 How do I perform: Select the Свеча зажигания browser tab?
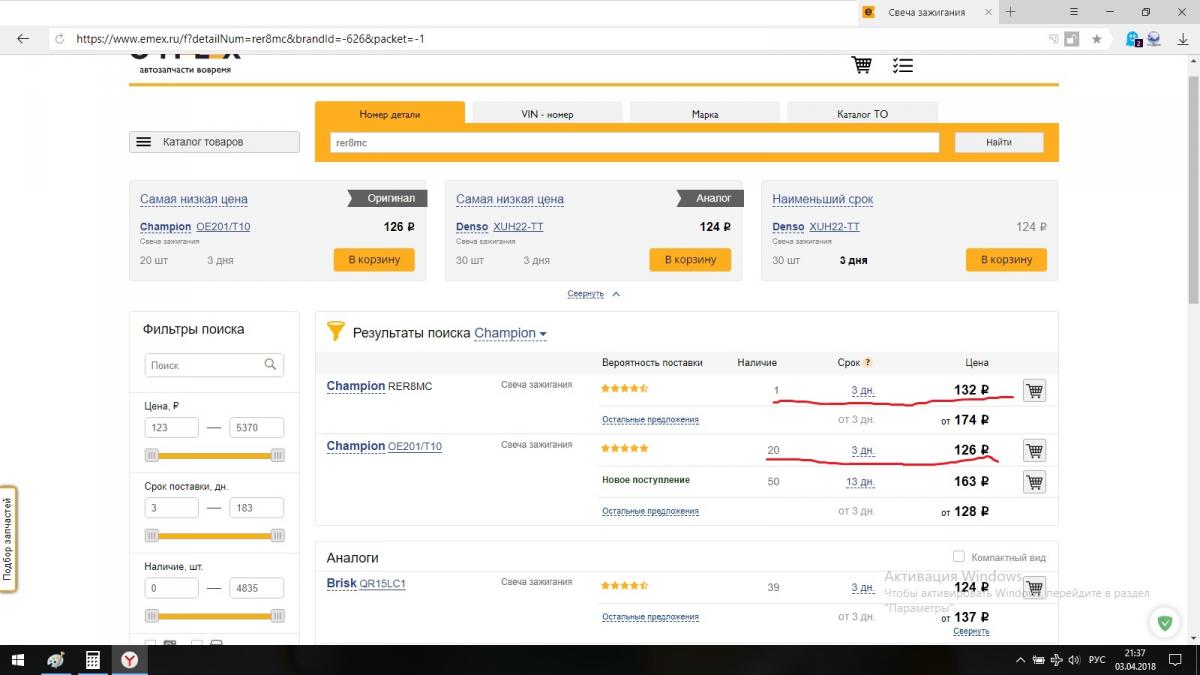(927, 12)
